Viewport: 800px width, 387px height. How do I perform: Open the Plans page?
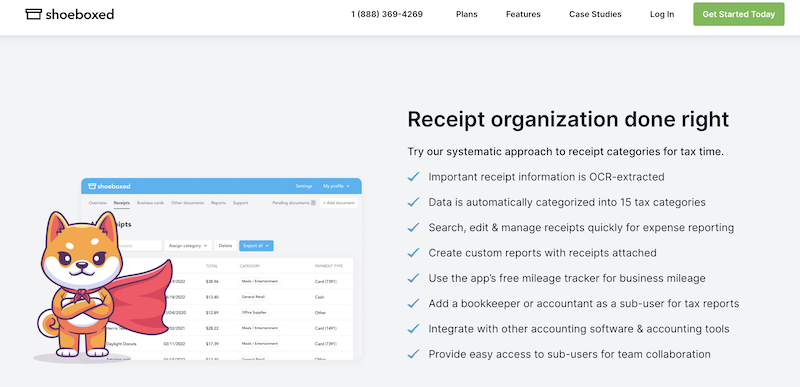pyautogui.click(x=467, y=14)
